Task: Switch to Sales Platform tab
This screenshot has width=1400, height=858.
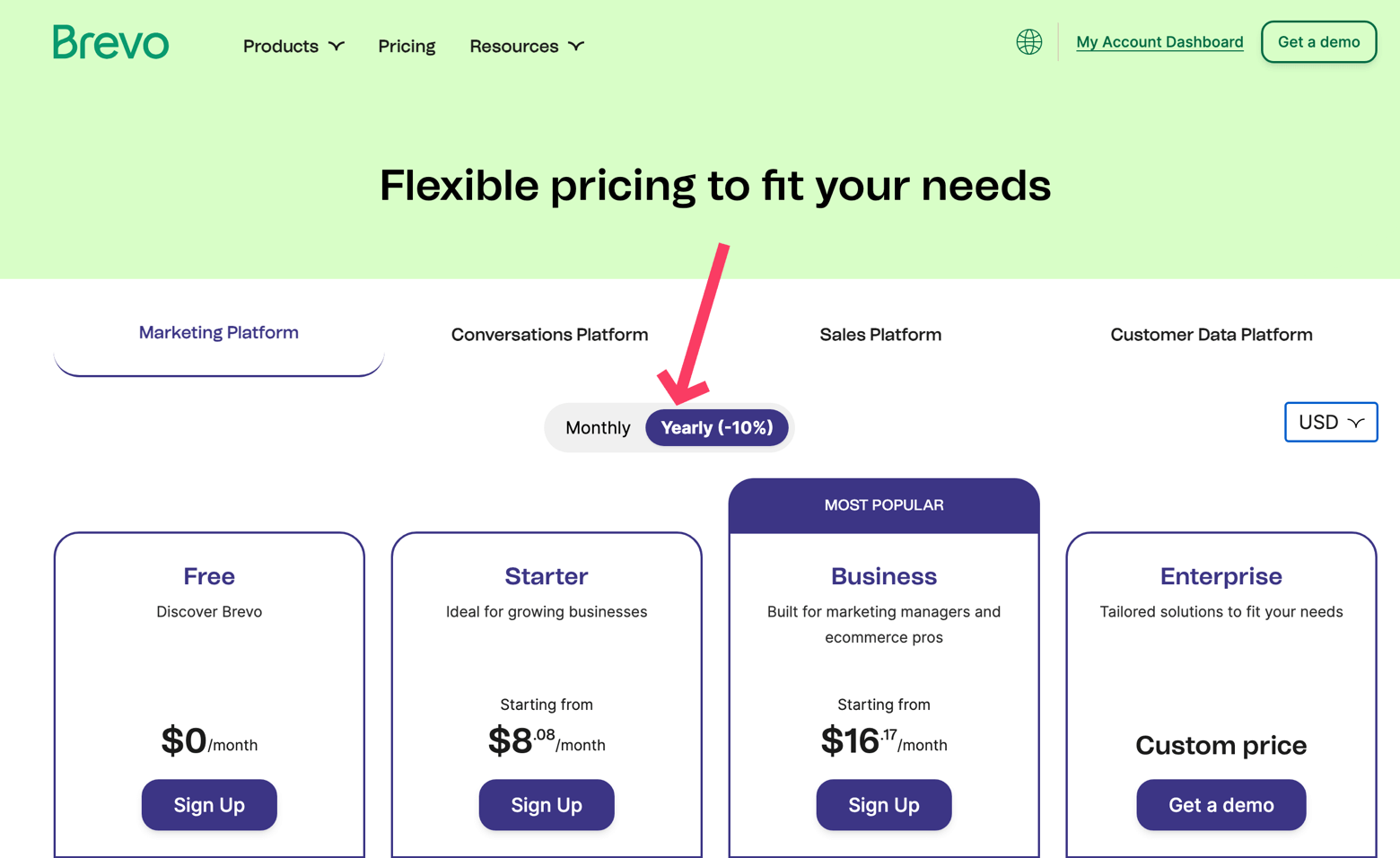Action: [x=880, y=335]
